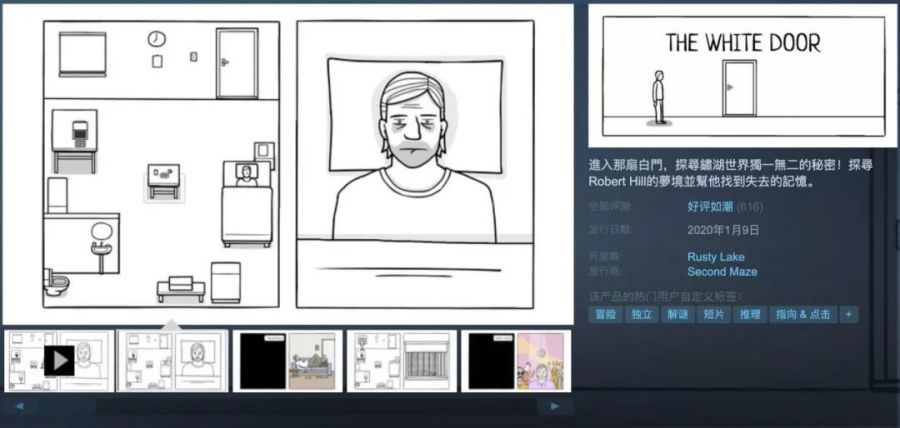Click the release date 2020年1月9日
The height and width of the screenshot is (428, 900).
[723, 230]
